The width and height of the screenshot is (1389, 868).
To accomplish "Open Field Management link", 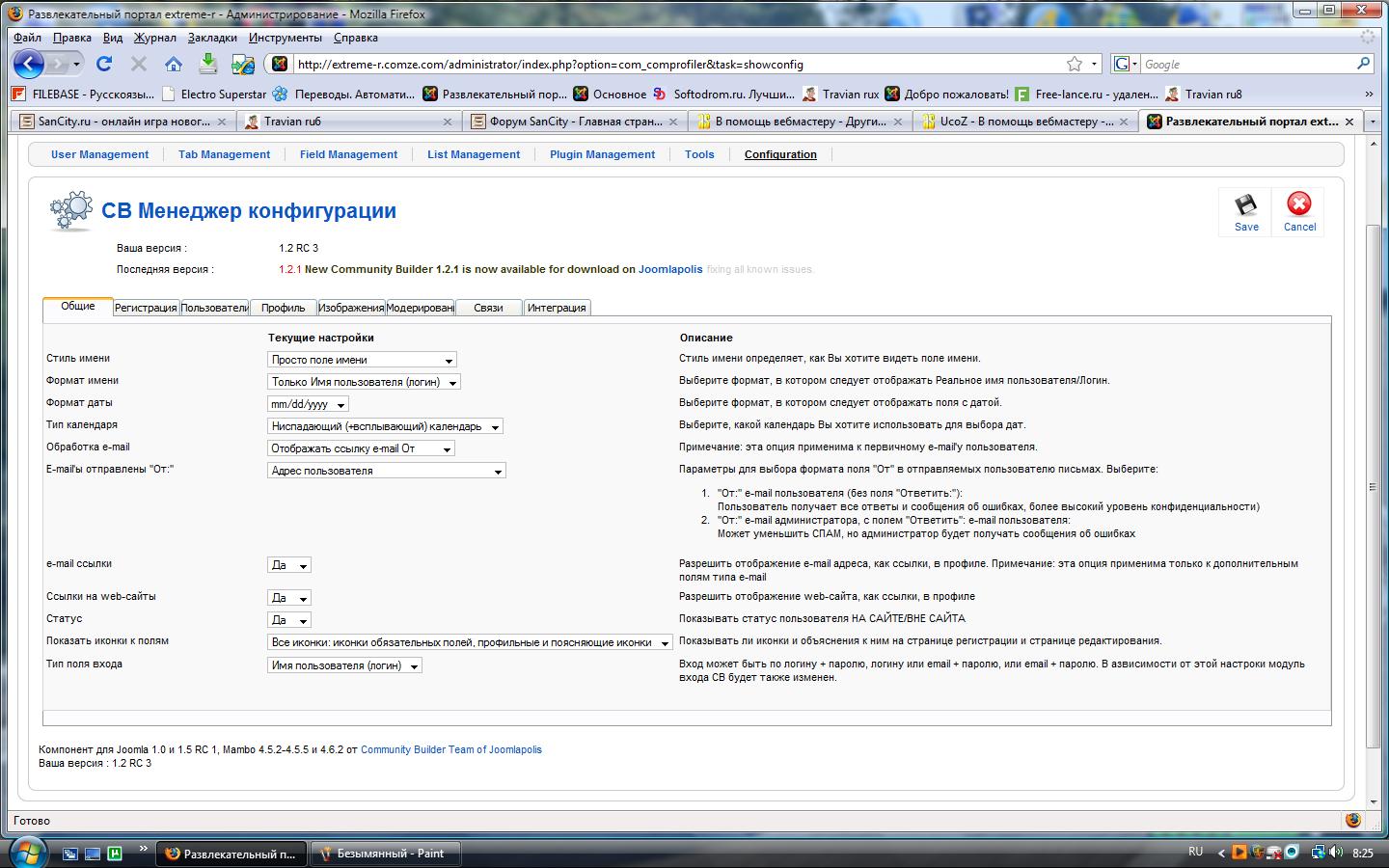I will (x=348, y=154).
